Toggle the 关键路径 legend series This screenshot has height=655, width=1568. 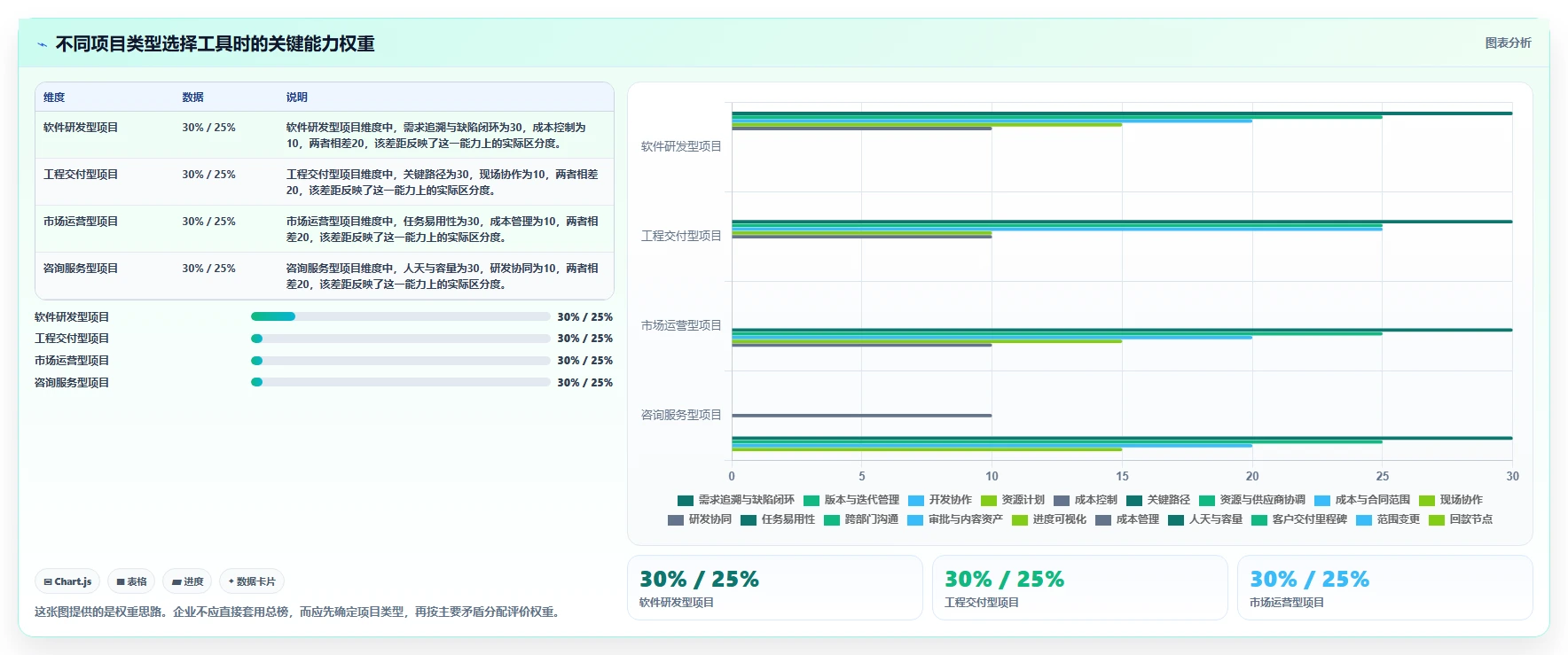coord(1158,500)
